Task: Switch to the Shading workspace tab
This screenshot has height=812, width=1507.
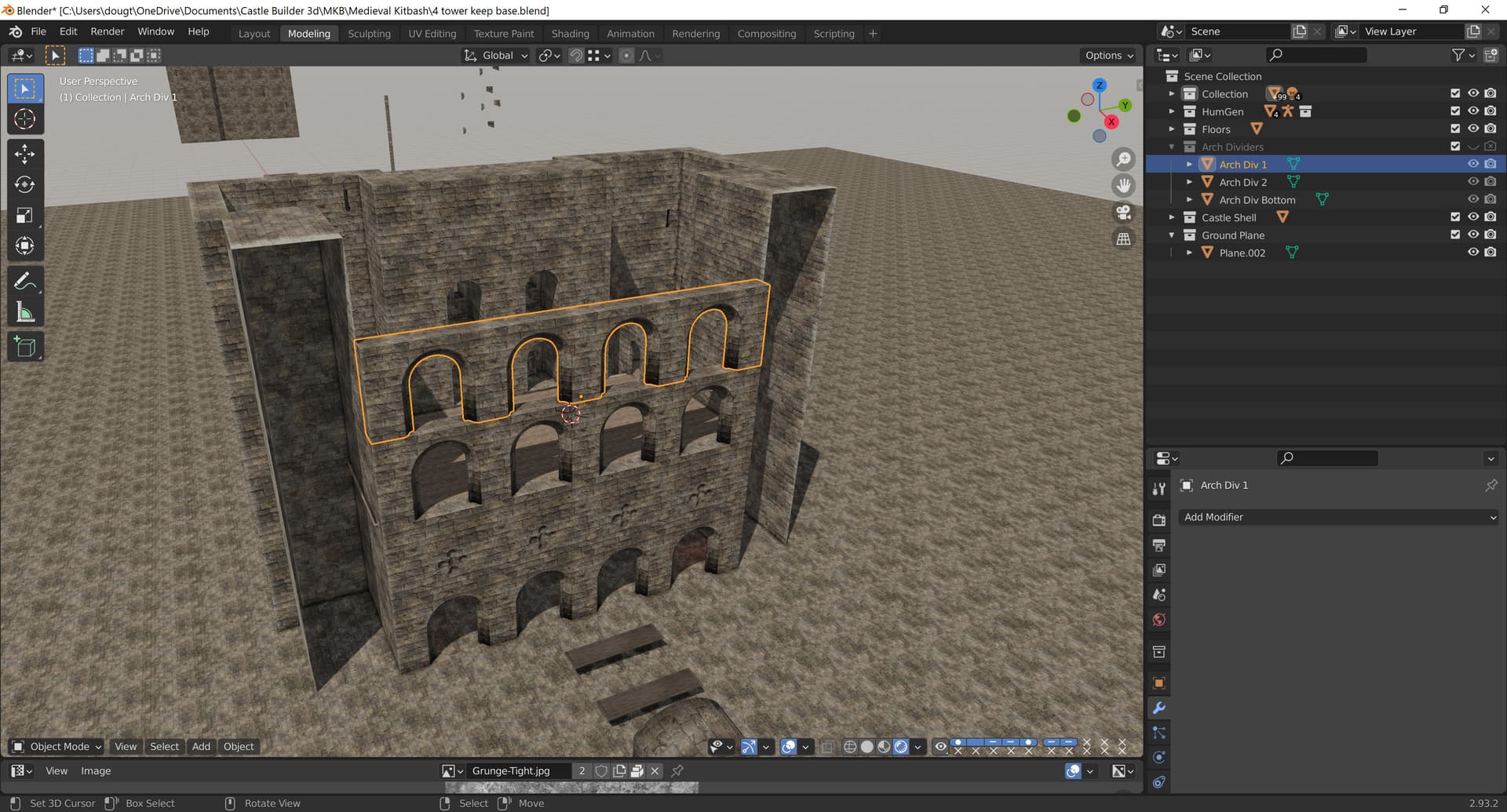Action: click(571, 33)
